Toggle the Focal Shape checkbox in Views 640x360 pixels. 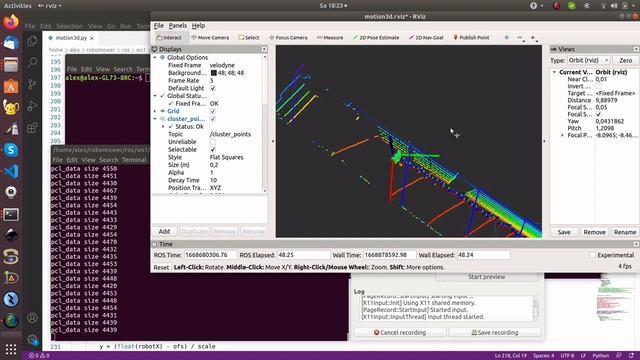pyautogui.click(x=598, y=114)
